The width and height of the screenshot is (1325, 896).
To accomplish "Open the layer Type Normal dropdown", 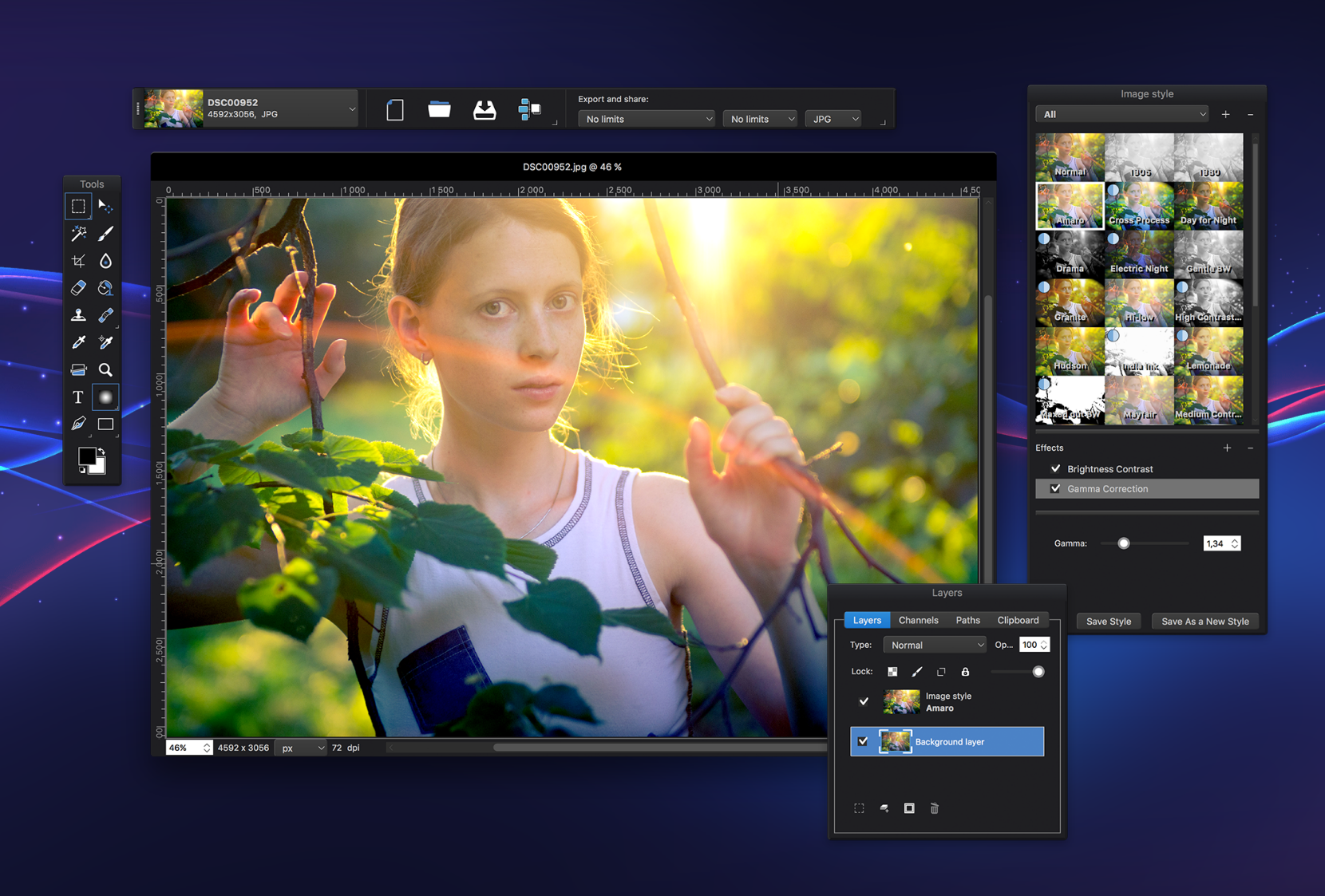I will click(935, 645).
